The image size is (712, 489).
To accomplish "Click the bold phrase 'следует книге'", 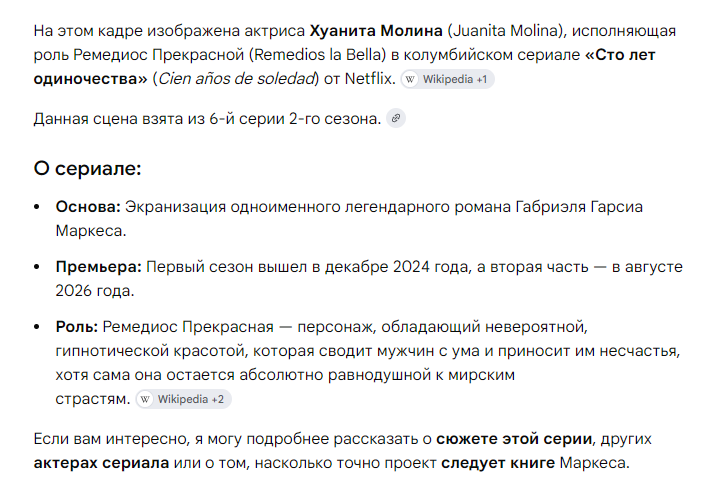I will 498,463.
